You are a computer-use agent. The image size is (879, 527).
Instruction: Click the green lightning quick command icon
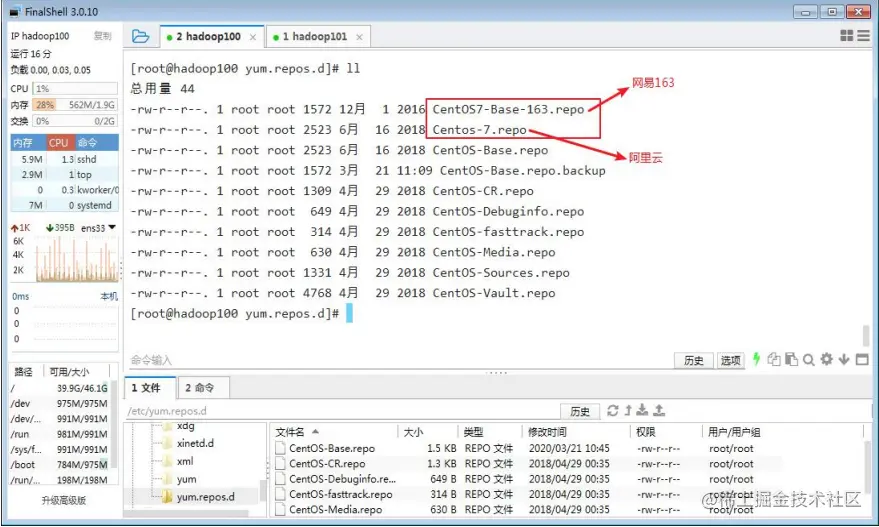[756, 359]
